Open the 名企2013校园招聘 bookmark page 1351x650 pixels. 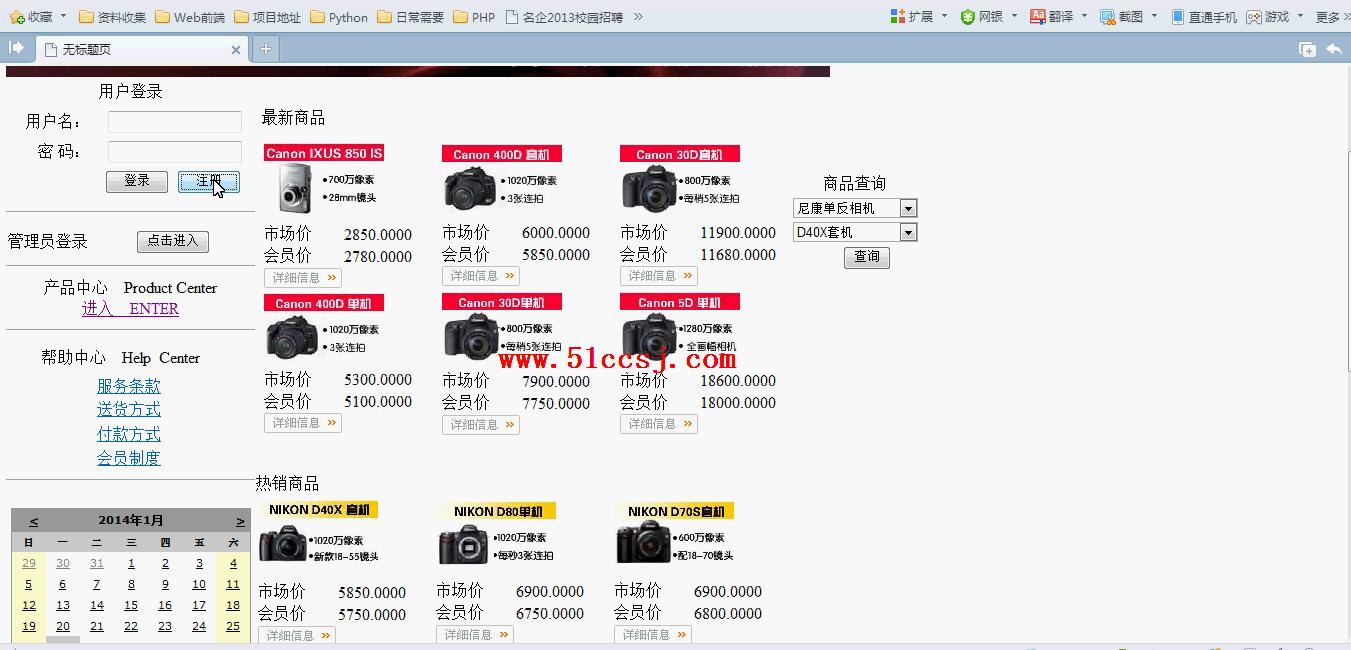[x=564, y=17]
